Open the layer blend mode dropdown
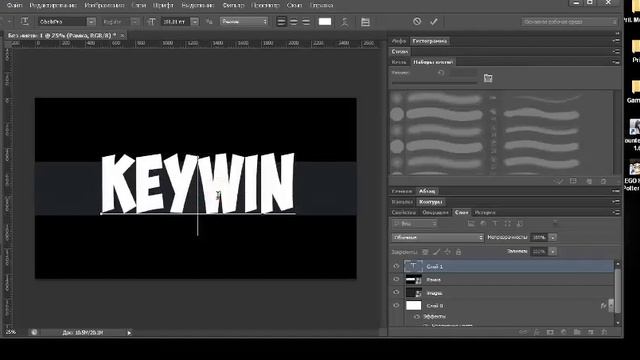This screenshot has width=640, height=360. tap(438, 237)
